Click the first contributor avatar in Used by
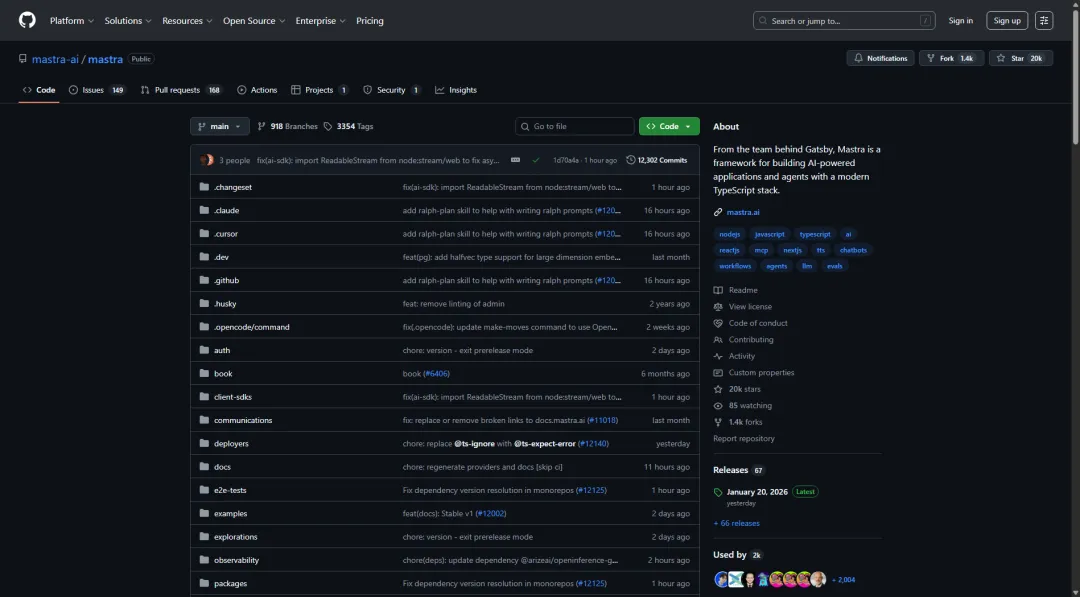Image resolution: width=1080 pixels, height=597 pixels. click(x=721, y=579)
